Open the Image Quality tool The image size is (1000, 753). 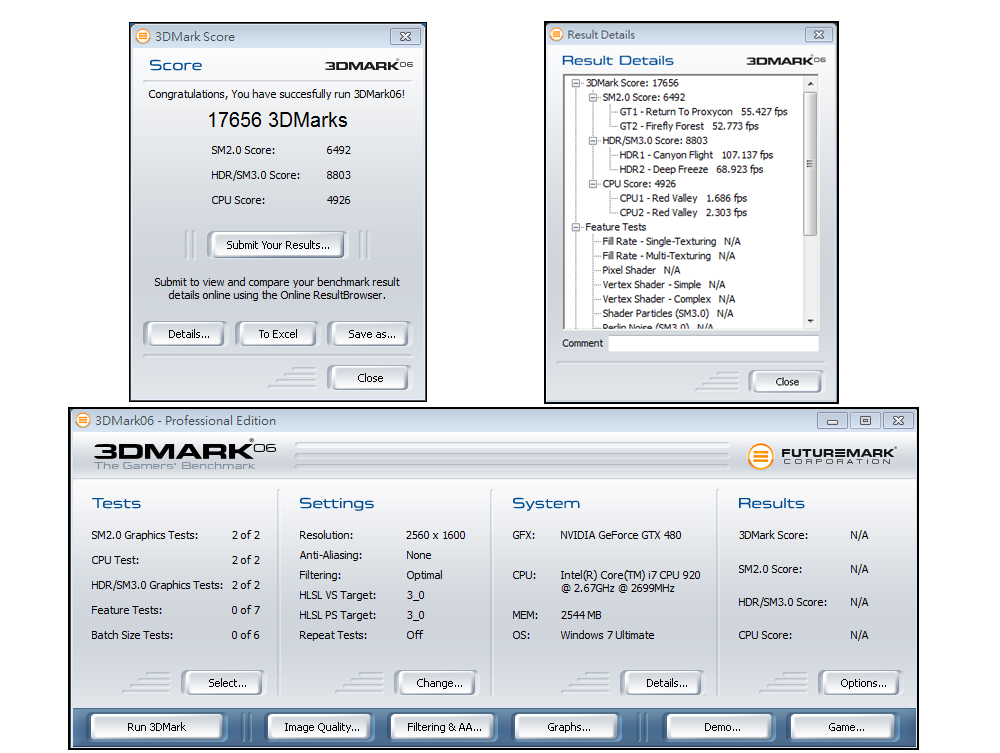321,727
